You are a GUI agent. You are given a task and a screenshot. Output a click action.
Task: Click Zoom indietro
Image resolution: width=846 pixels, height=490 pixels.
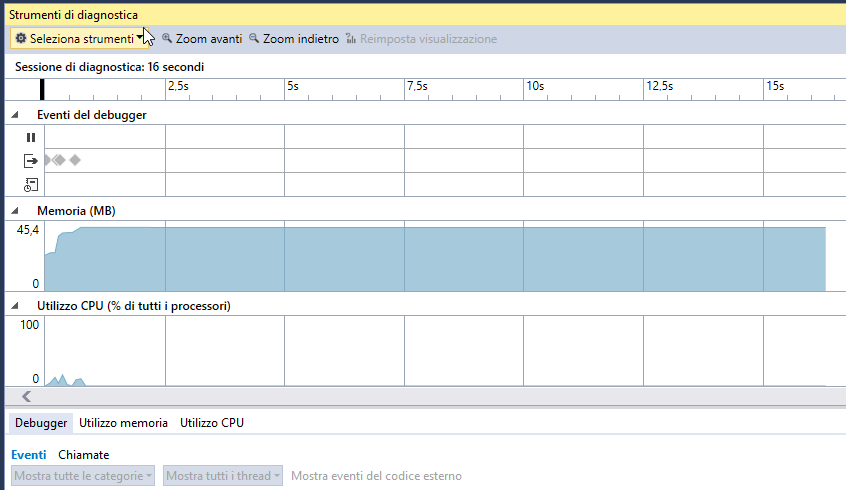[x=294, y=39]
